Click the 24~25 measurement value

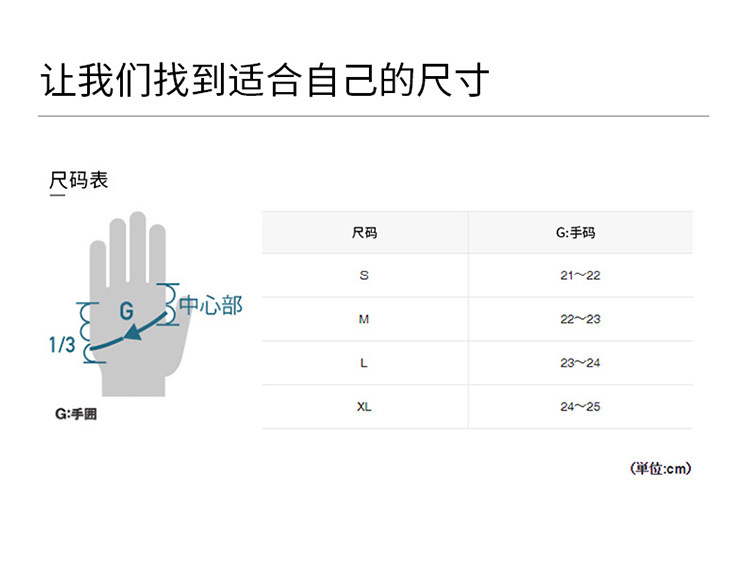click(x=580, y=407)
